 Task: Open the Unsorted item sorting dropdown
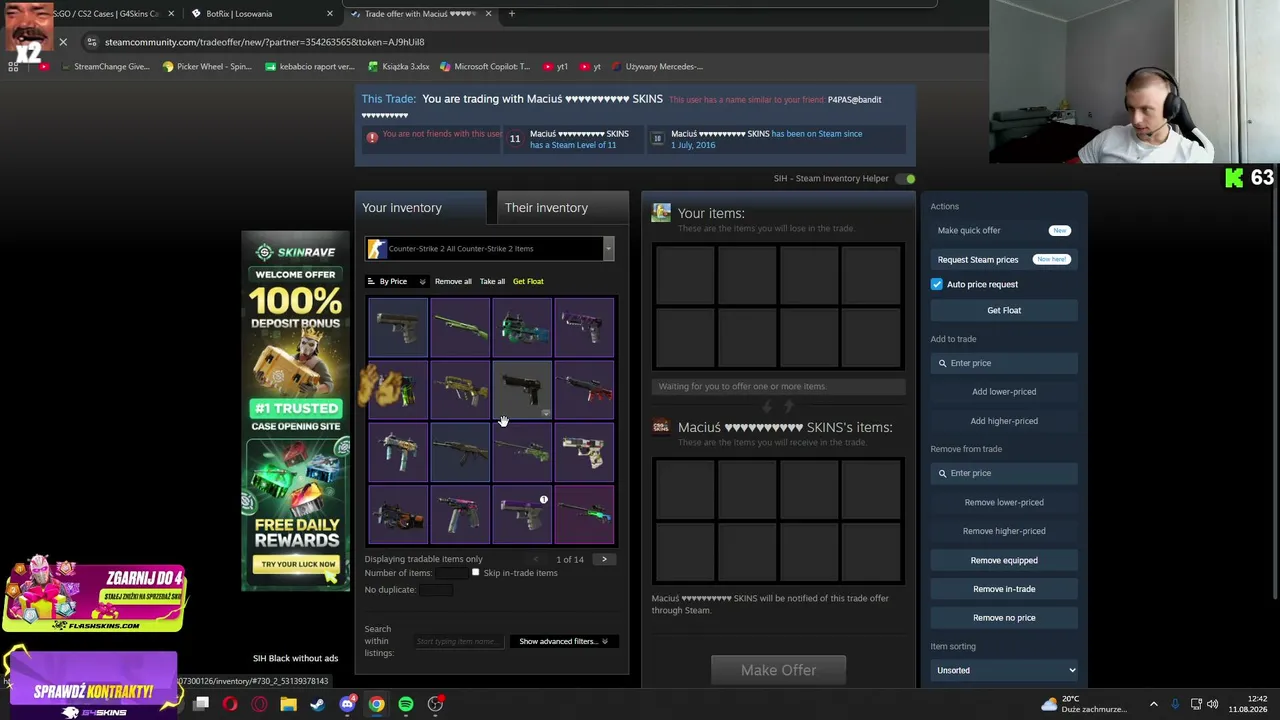(1004, 670)
